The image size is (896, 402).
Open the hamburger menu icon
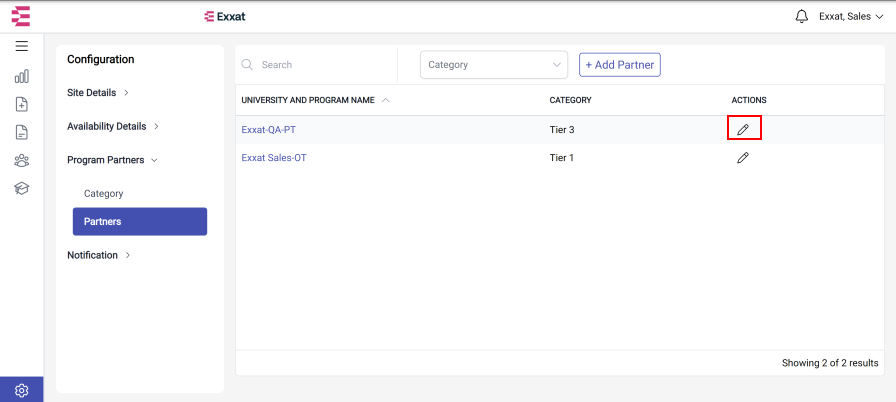pos(22,46)
